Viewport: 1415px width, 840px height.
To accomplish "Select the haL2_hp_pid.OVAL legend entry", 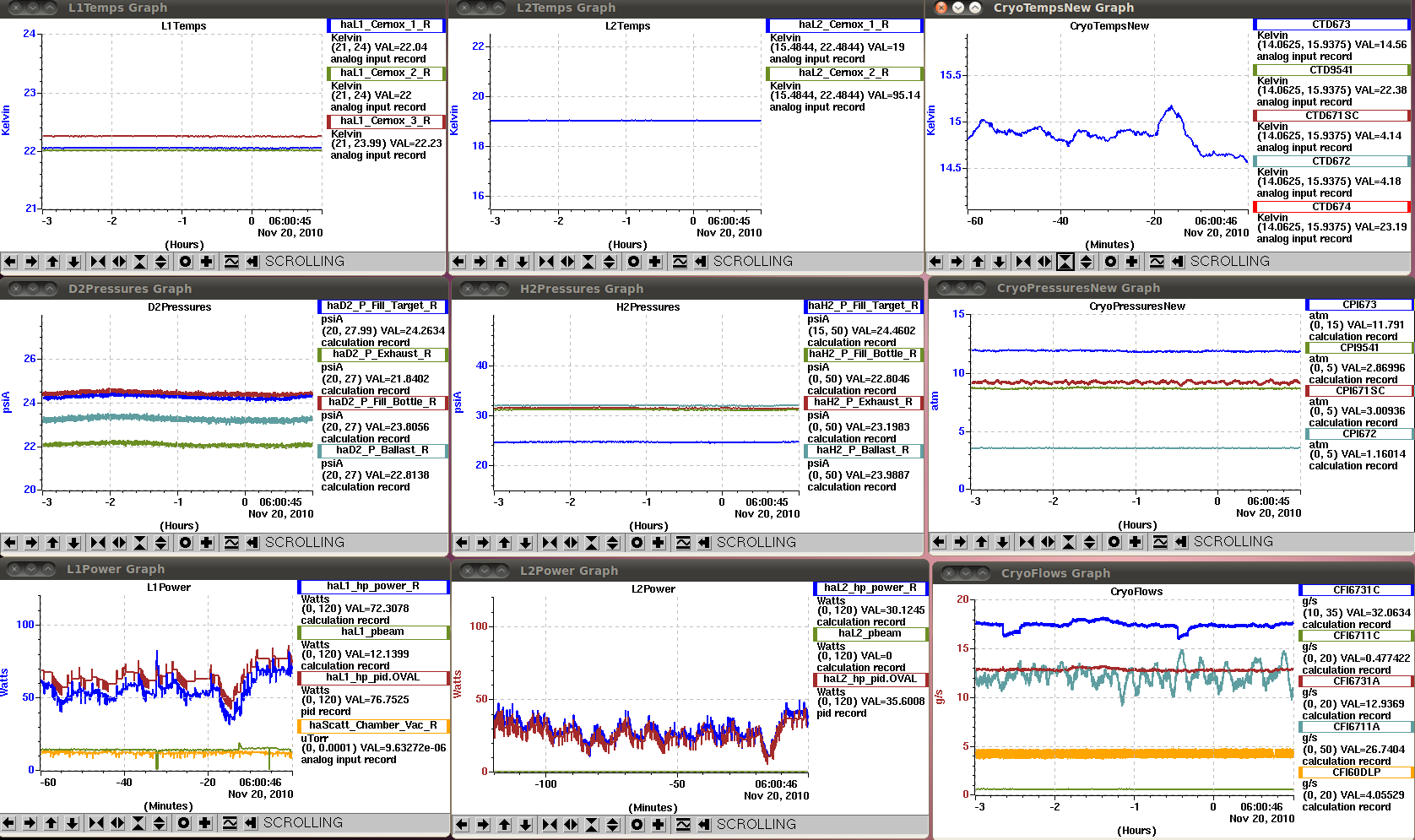I will [870, 680].
